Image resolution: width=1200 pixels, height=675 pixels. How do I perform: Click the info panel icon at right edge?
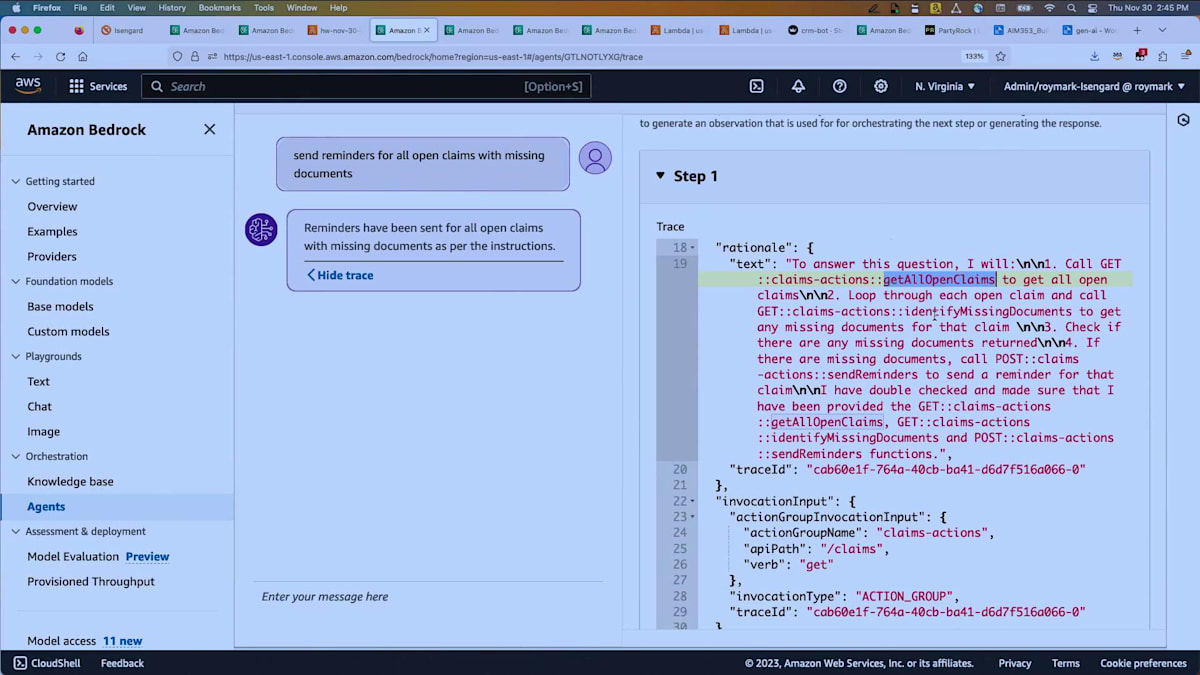1183,119
